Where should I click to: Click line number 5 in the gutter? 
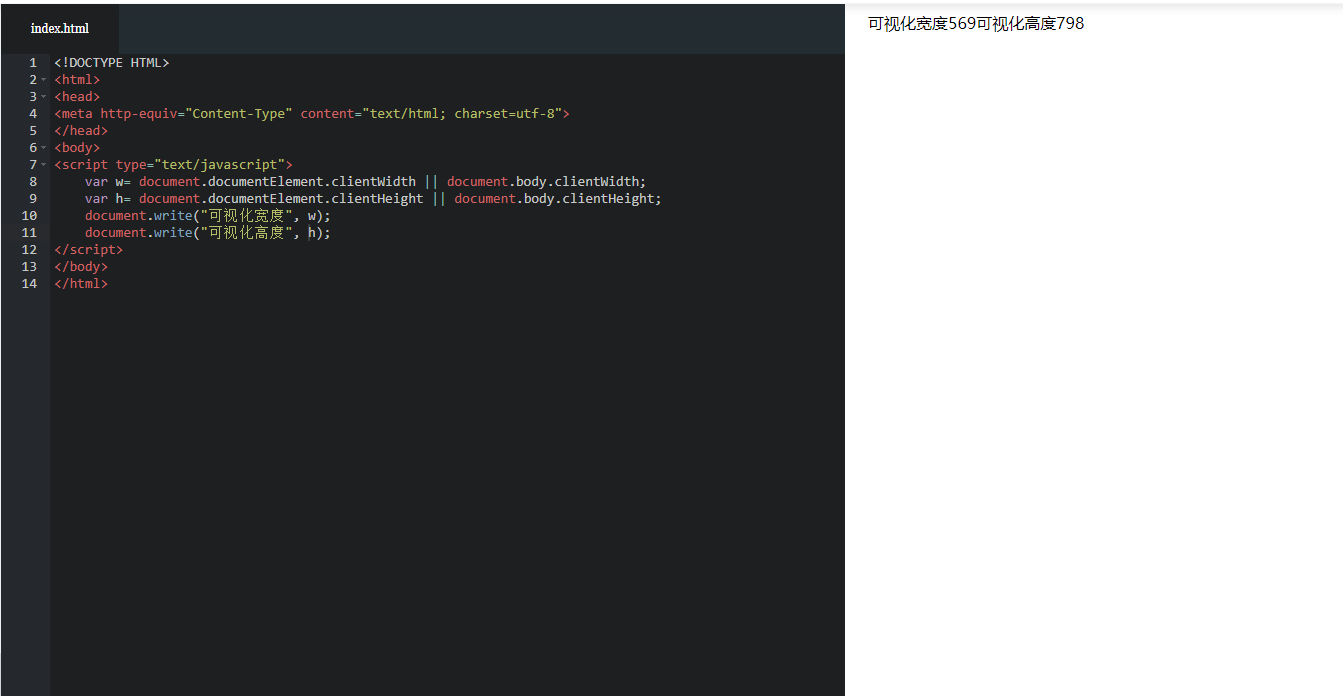(x=33, y=131)
